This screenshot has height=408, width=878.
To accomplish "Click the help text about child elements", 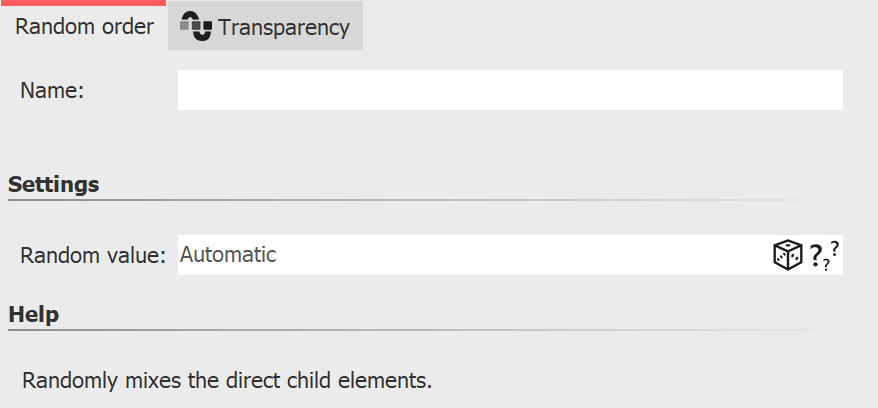I will 227,381.
